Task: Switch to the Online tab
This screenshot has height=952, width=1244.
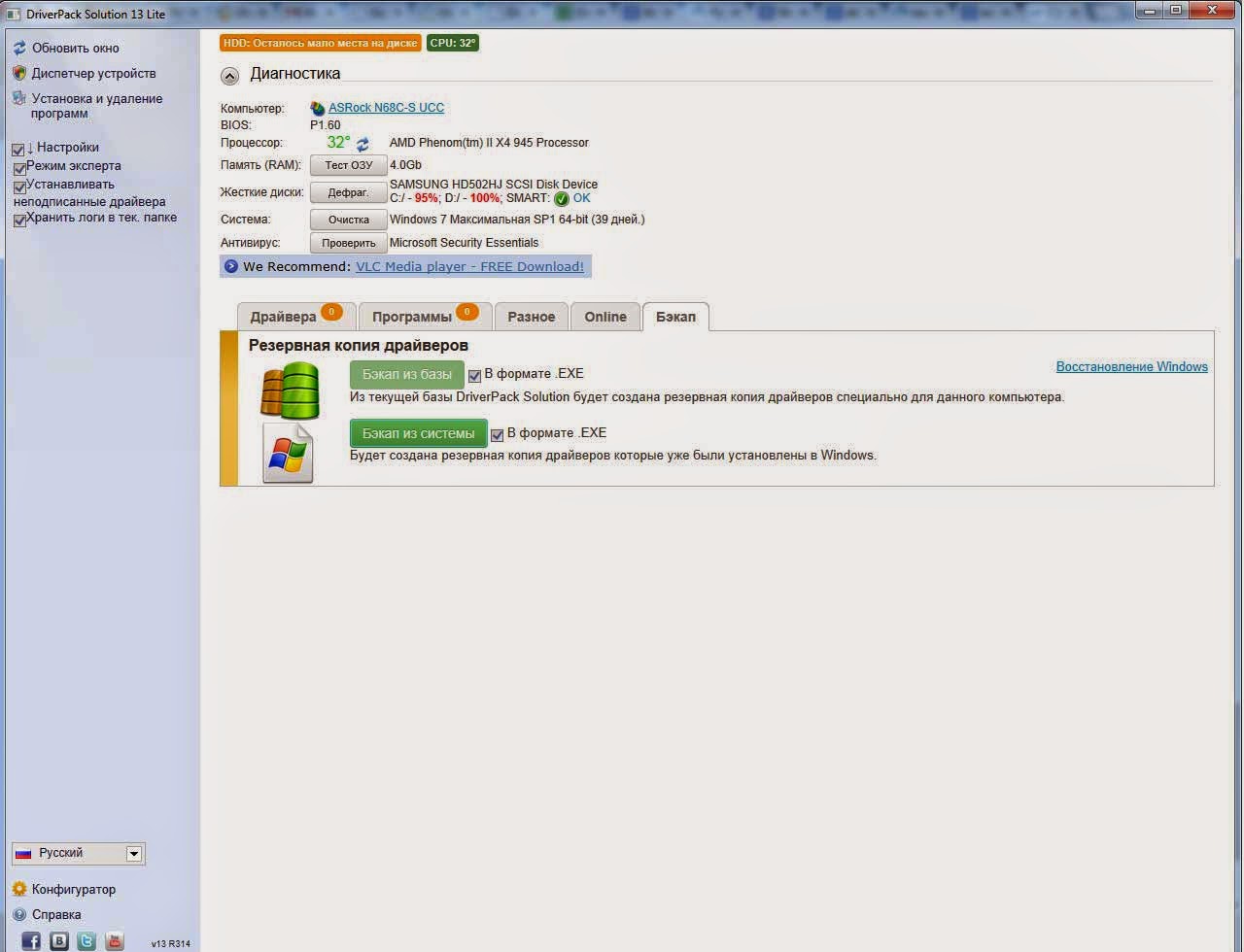Action: click(x=605, y=317)
